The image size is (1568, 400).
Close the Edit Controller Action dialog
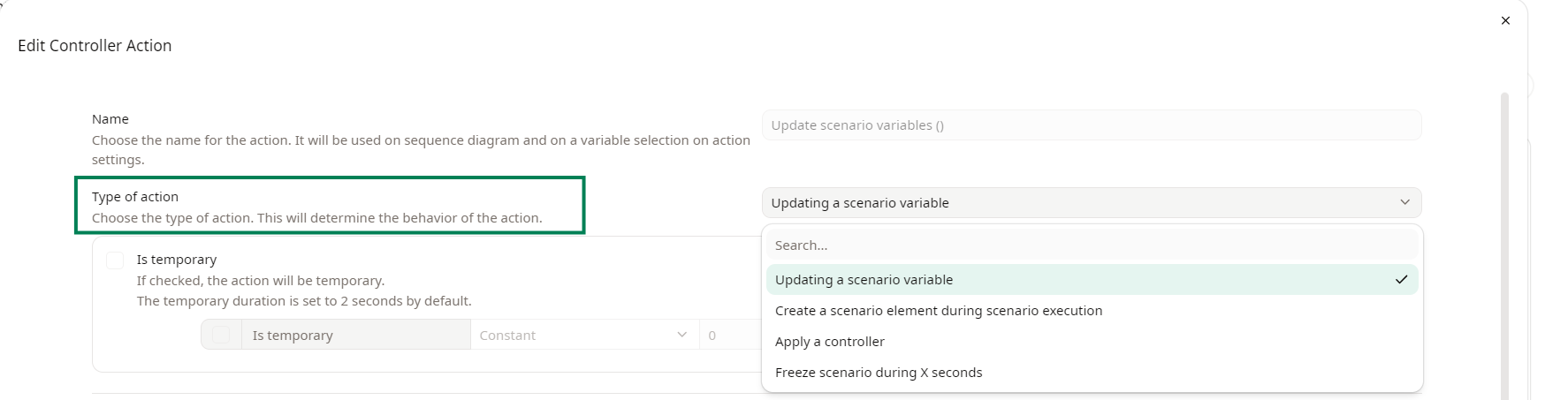pyautogui.click(x=1505, y=20)
